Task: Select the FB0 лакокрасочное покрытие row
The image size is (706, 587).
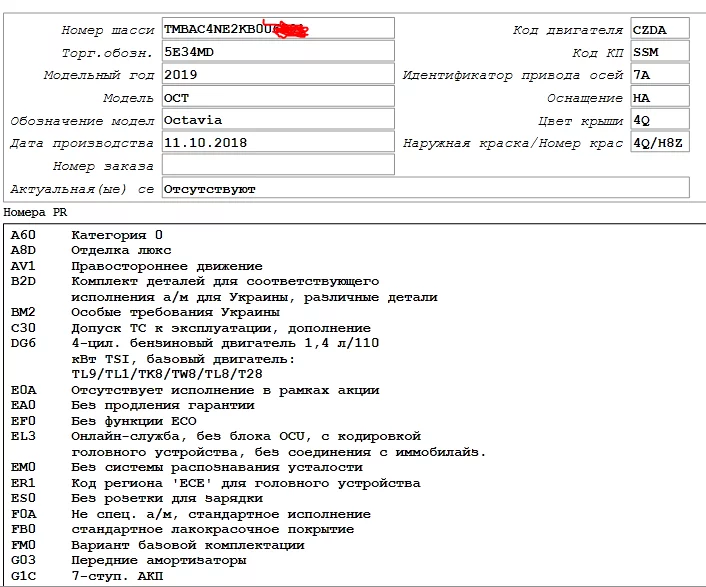Action: (x=182, y=529)
